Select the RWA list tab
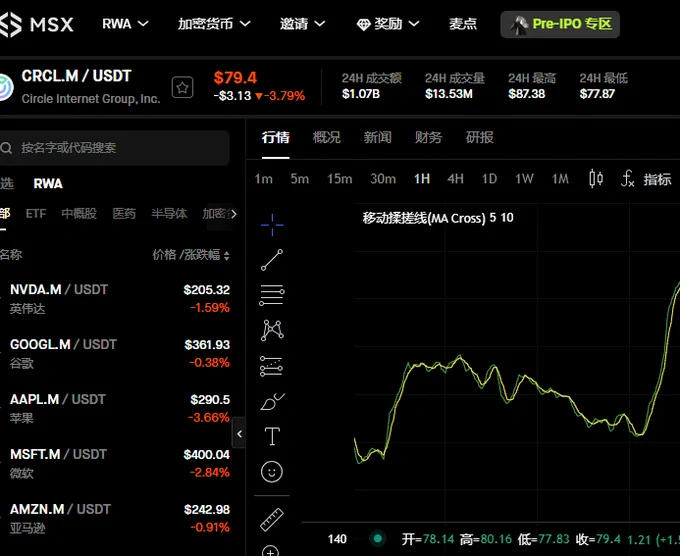 [48, 183]
